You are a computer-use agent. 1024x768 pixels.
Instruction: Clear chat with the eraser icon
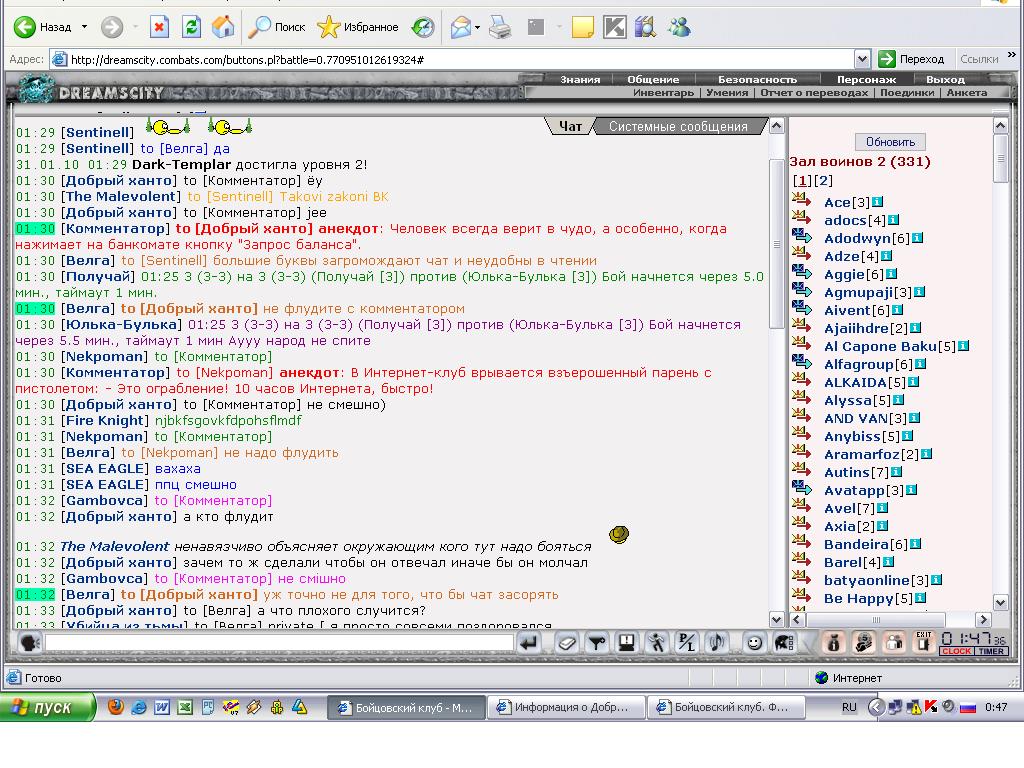click(x=567, y=643)
